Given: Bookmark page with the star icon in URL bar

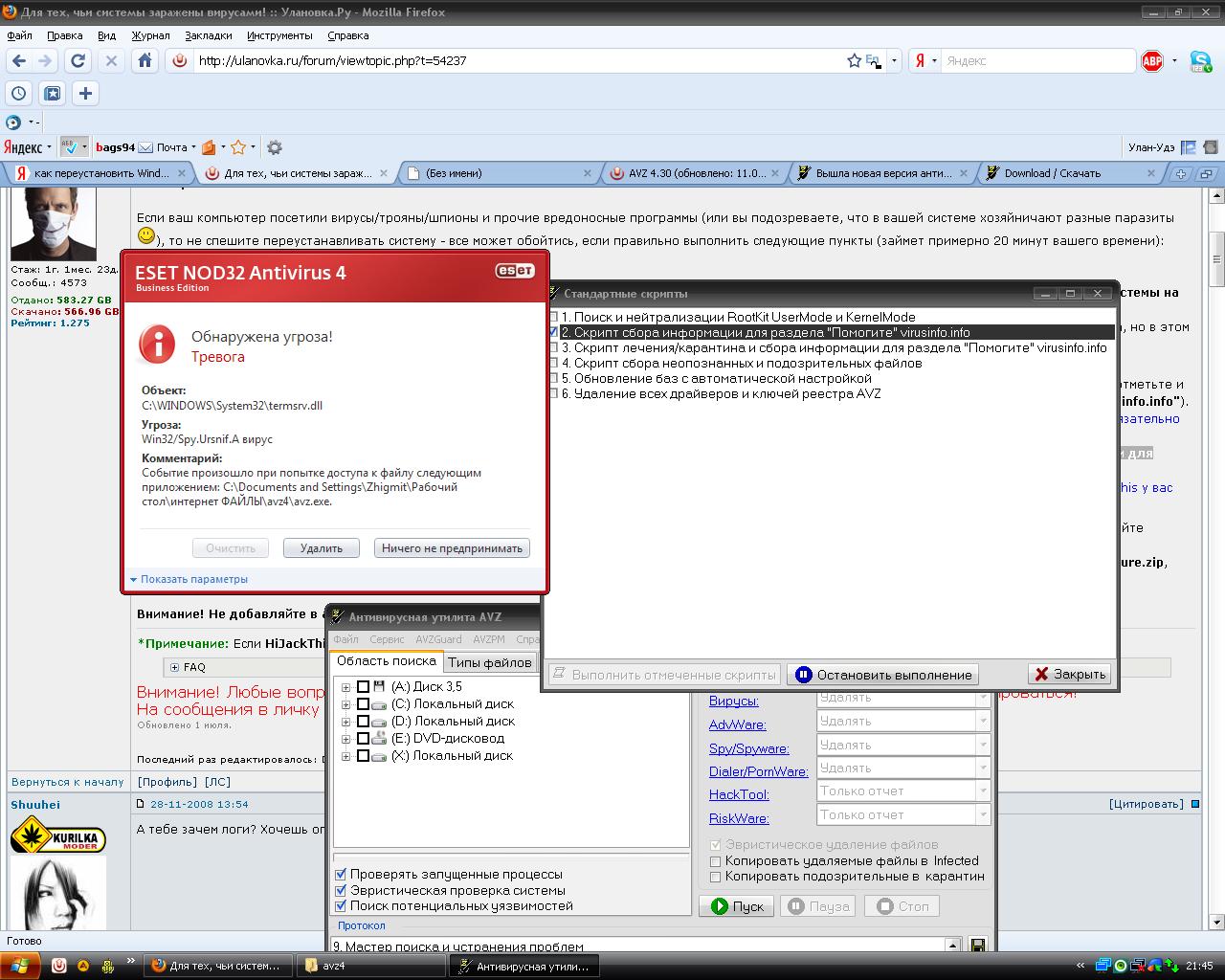Looking at the screenshot, I should (854, 60).
